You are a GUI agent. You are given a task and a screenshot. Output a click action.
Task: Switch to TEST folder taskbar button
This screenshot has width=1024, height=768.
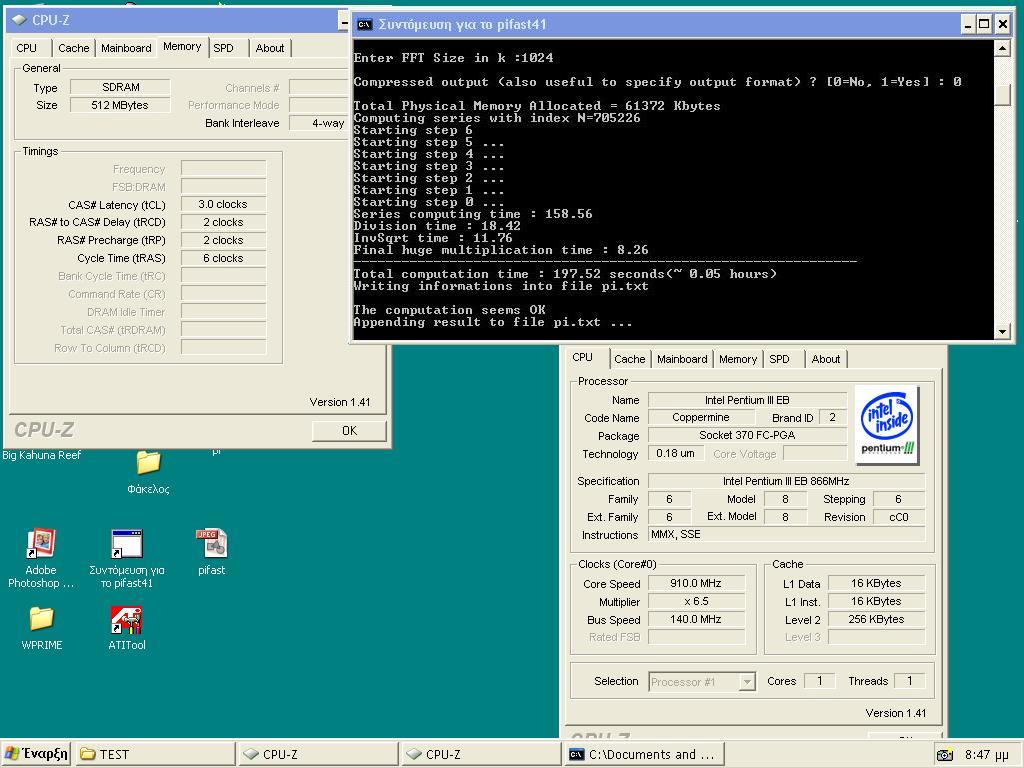(155, 754)
